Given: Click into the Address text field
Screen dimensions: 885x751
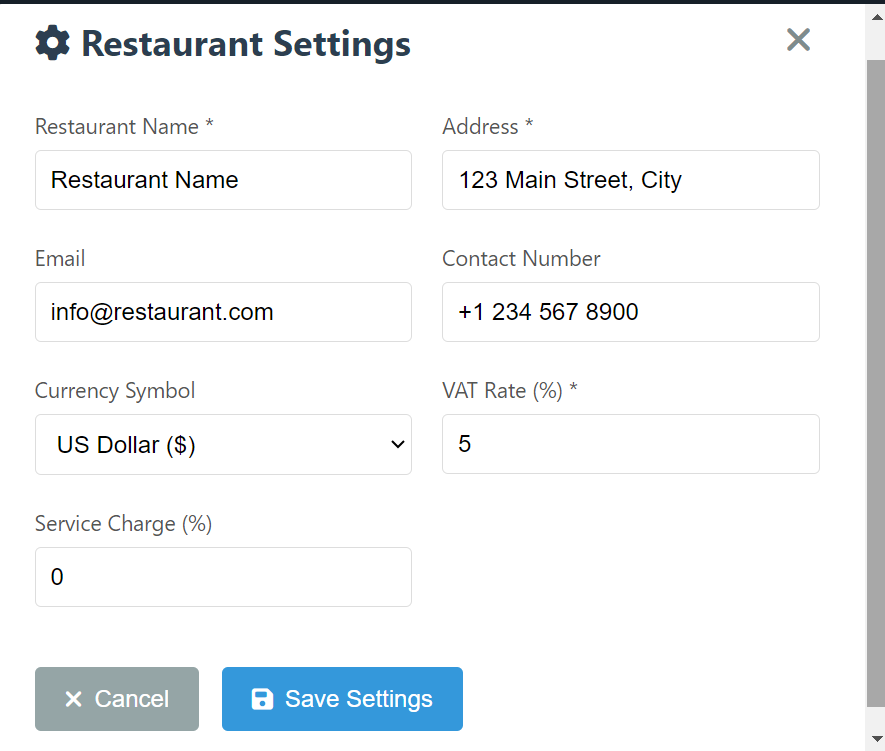Looking at the screenshot, I should [x=630, y=180].
